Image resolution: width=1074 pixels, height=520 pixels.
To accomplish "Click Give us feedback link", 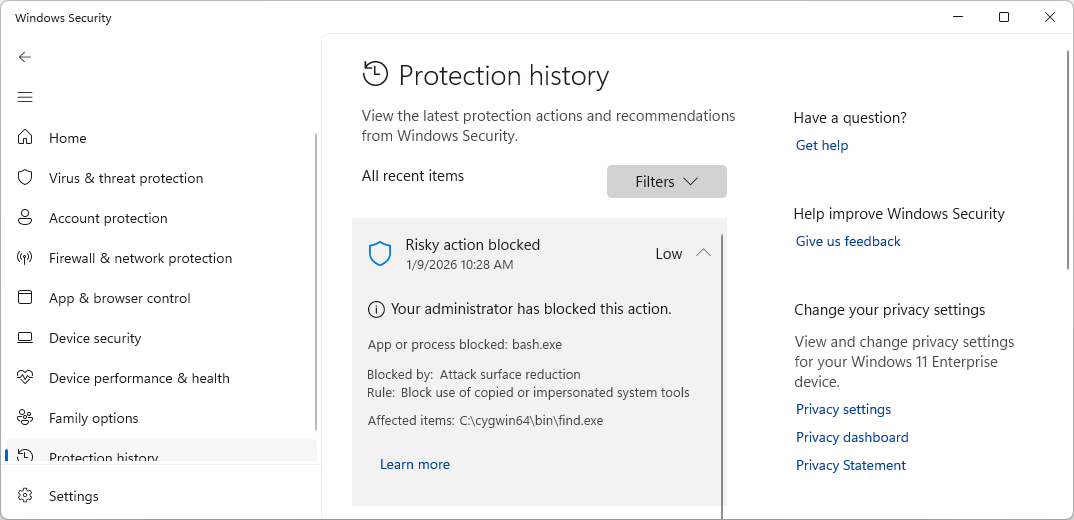I will 848,241.
